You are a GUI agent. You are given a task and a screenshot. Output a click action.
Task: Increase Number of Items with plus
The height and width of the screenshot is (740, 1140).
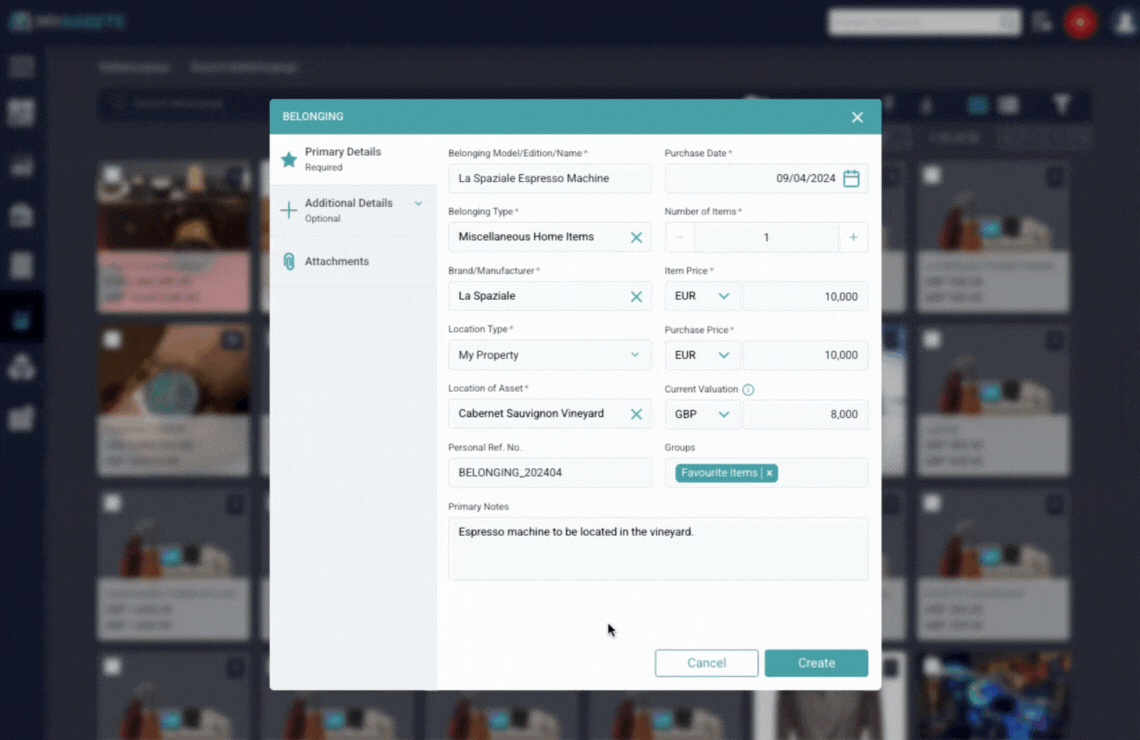pos(853,237)
